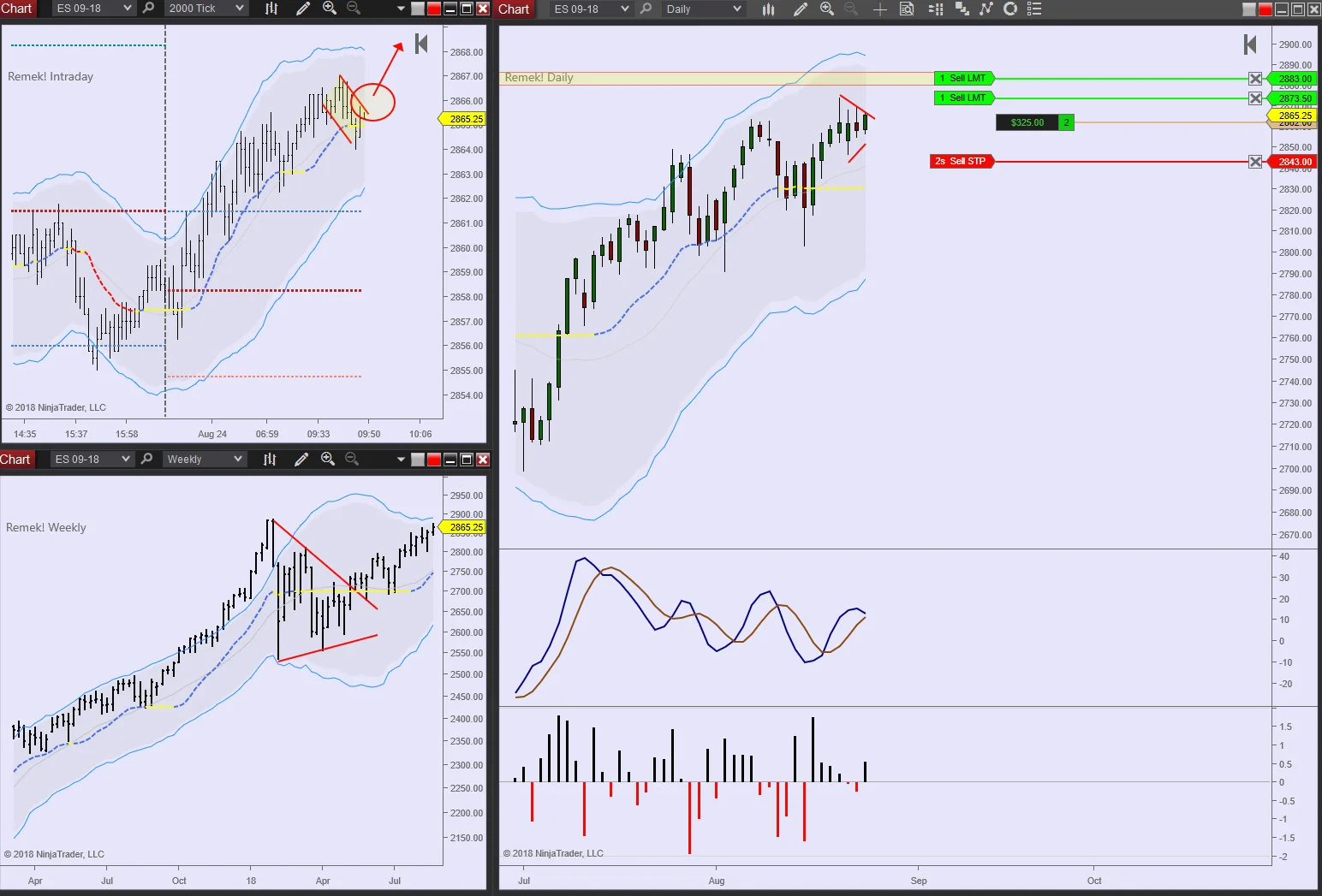This screenshot has height=896, width=1322.
Task: Open chart Properties list icon in Daily chart
Action: pos(1034,9)
